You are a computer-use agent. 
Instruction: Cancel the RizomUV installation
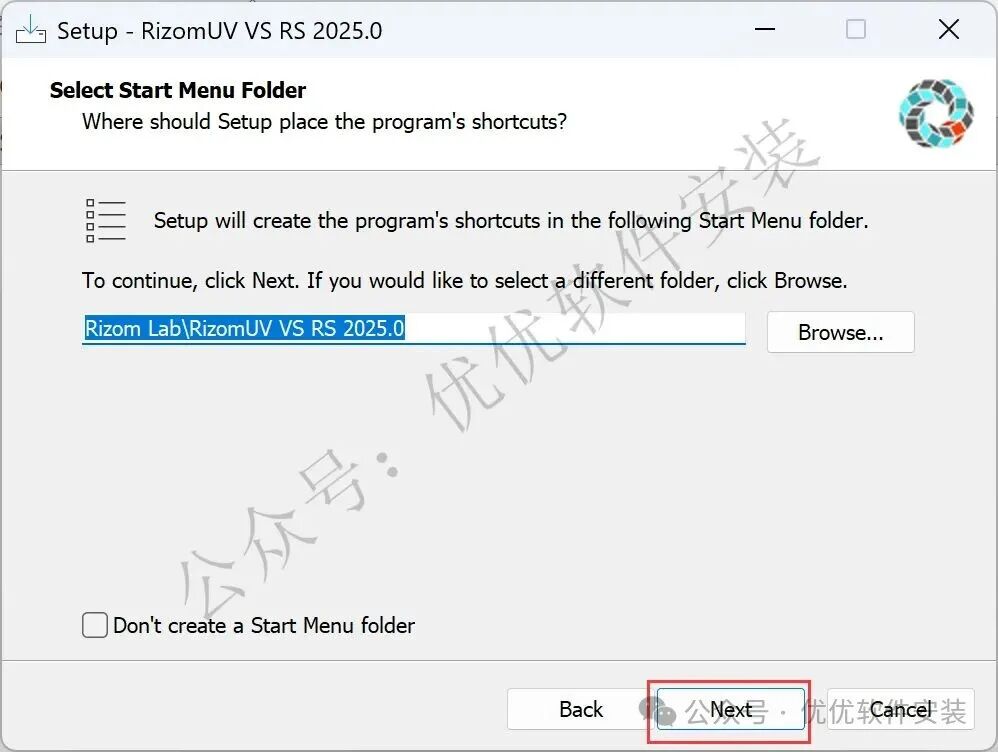click(x=900, y=709)
